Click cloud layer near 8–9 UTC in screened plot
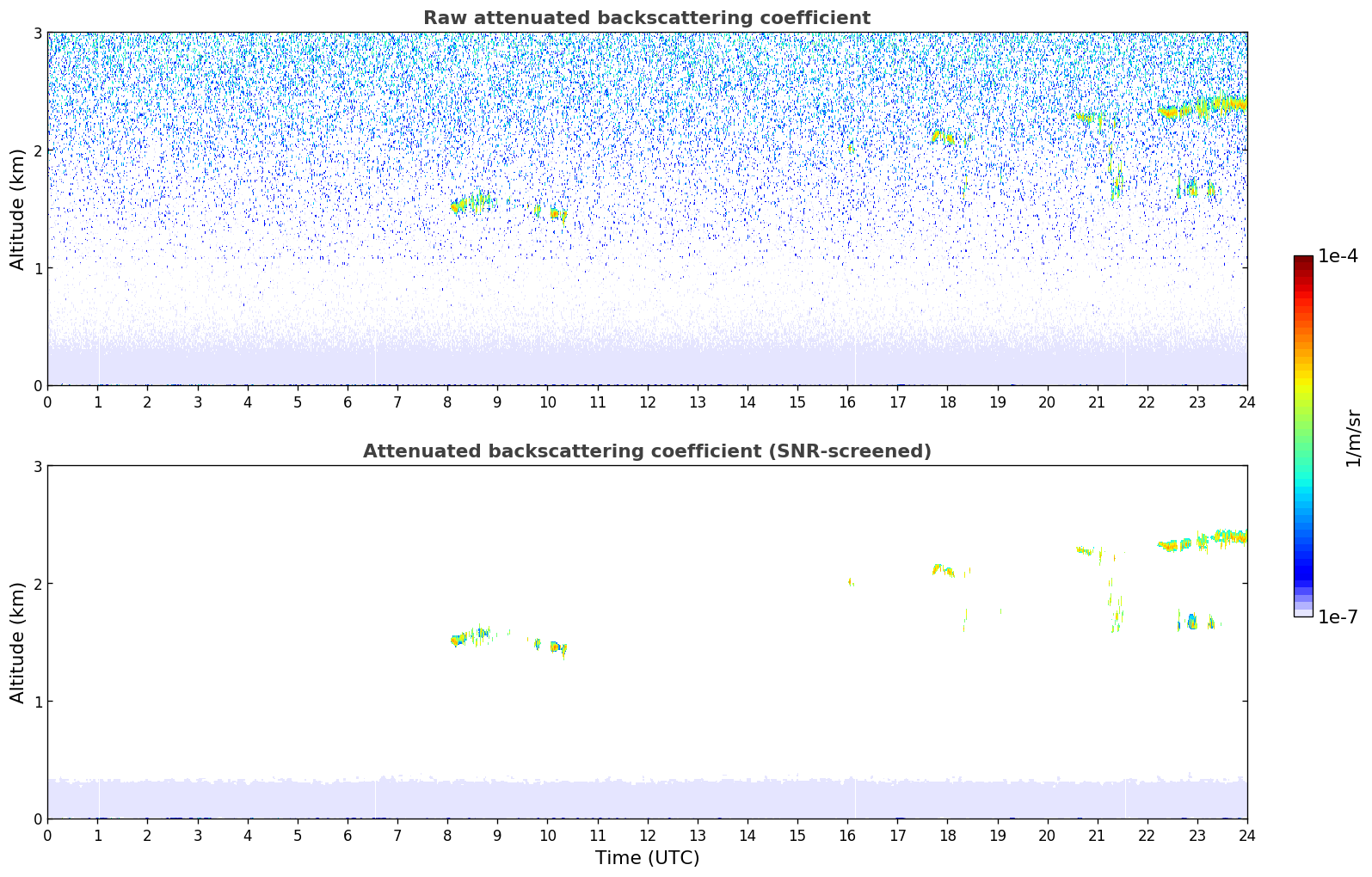Viewport: 1372px width, 877px height. [x=470, y=636]
